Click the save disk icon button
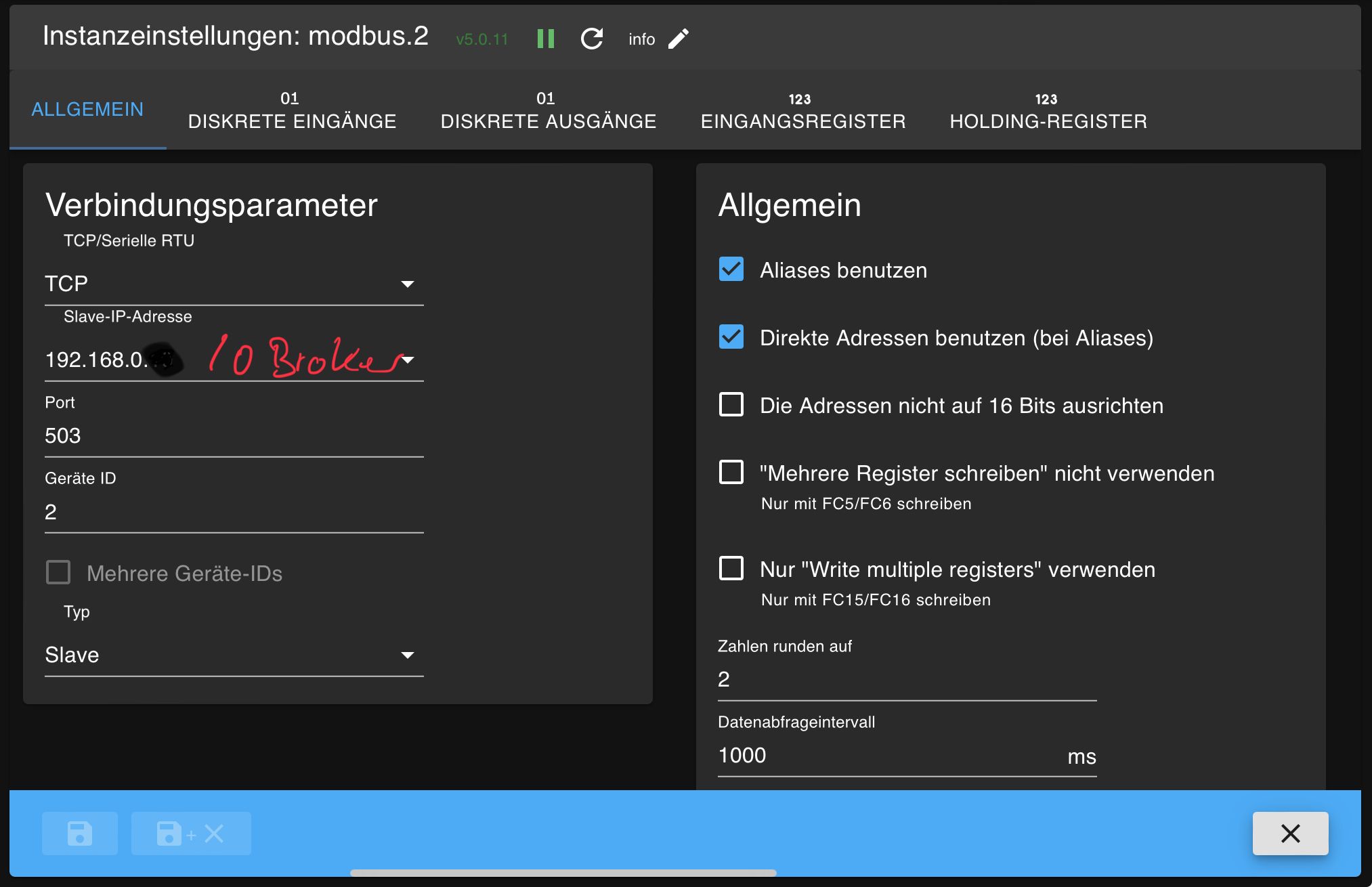The height and width of the screenshot is (887, 1372). pos(80,834)
